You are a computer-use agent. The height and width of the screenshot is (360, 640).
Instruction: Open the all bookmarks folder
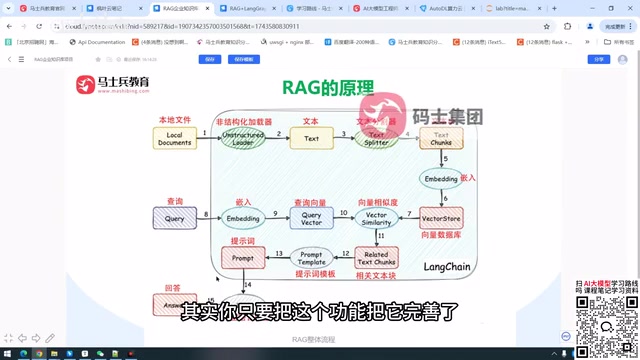point(619,42)
